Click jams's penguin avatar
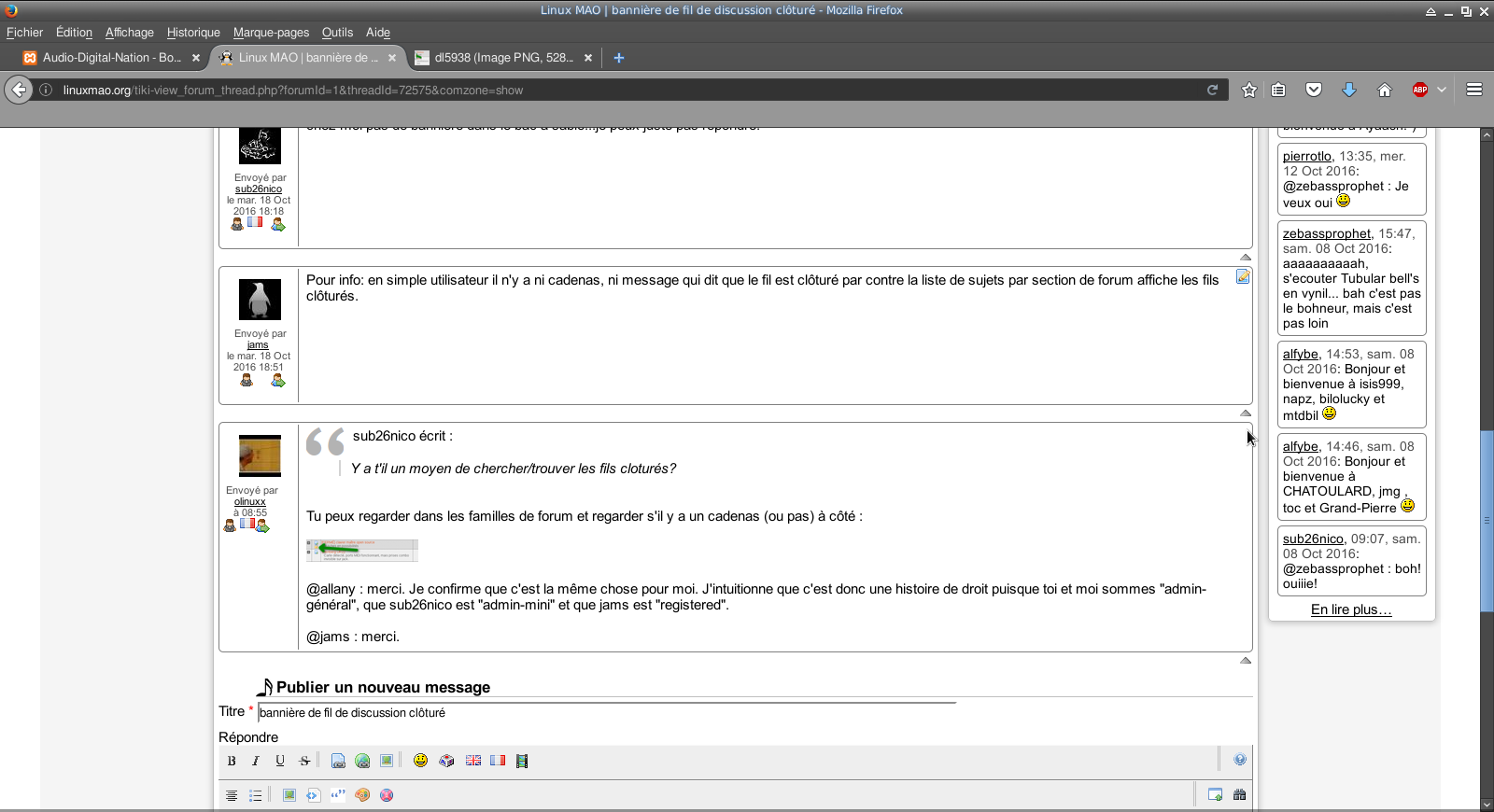 [260, 300]
